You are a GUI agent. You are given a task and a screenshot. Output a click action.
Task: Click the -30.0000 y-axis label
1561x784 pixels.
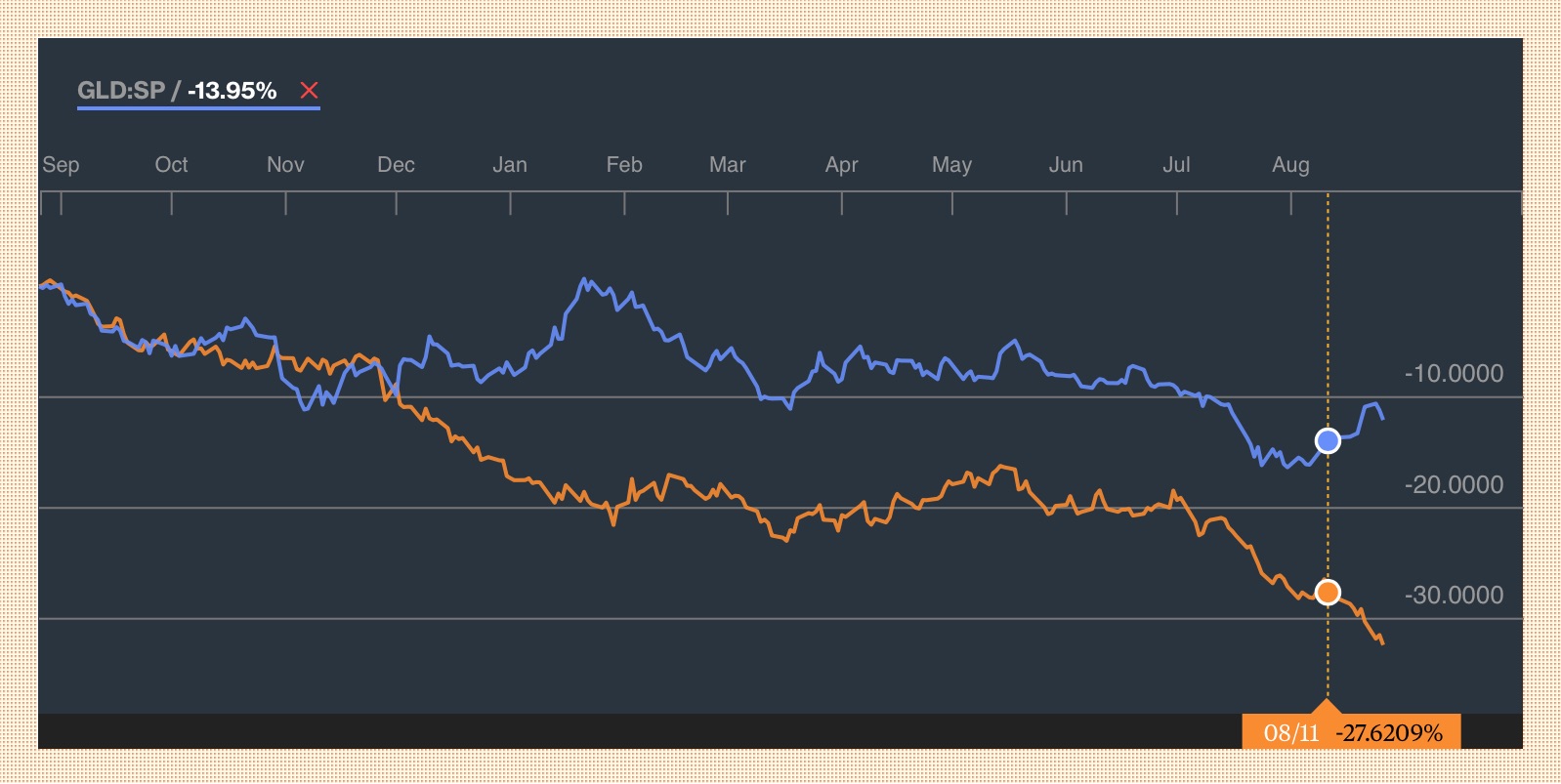[x=1454, y=596]
